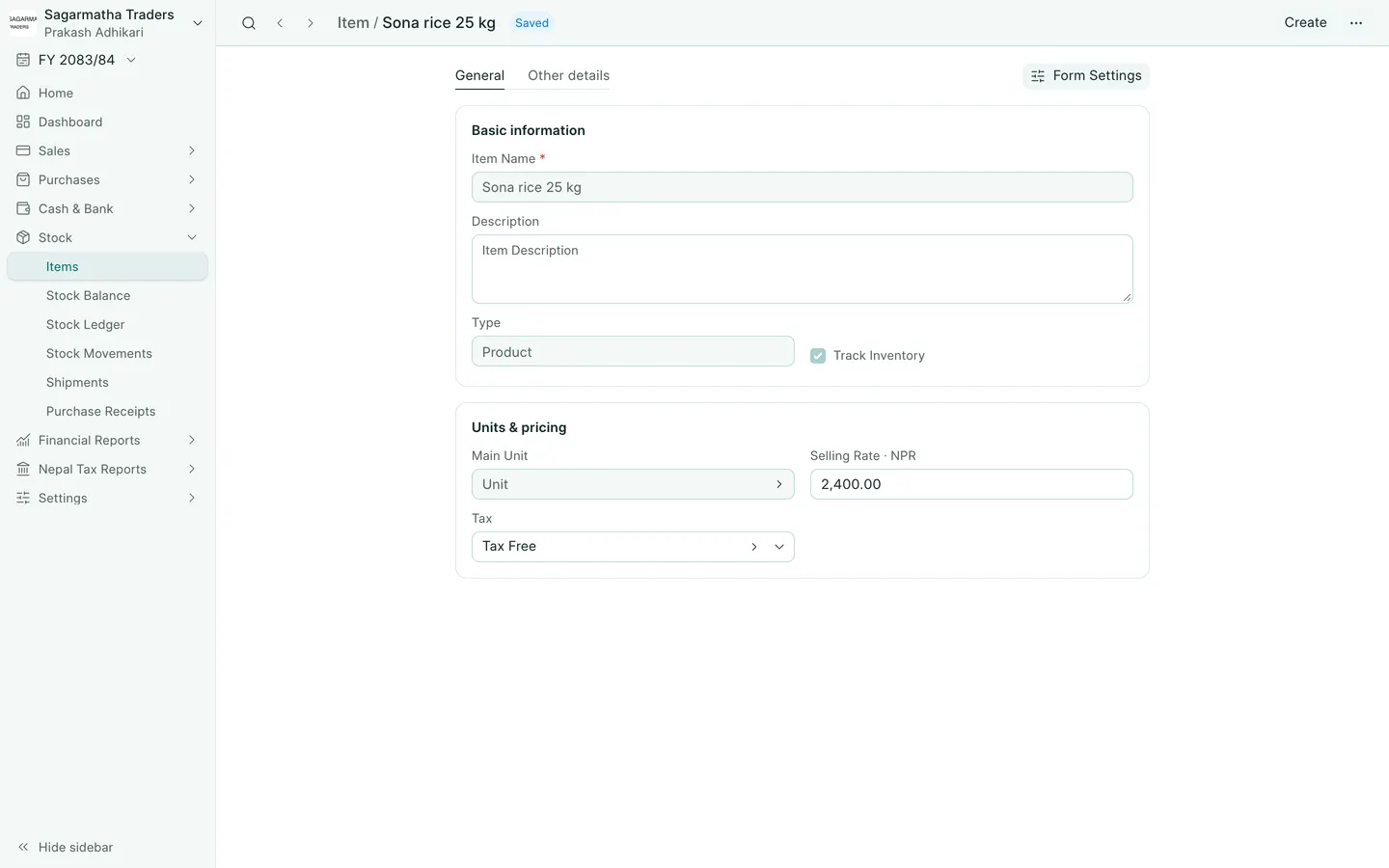Click the Stock box icon
1389x868 pixels.
pos(23,237)
